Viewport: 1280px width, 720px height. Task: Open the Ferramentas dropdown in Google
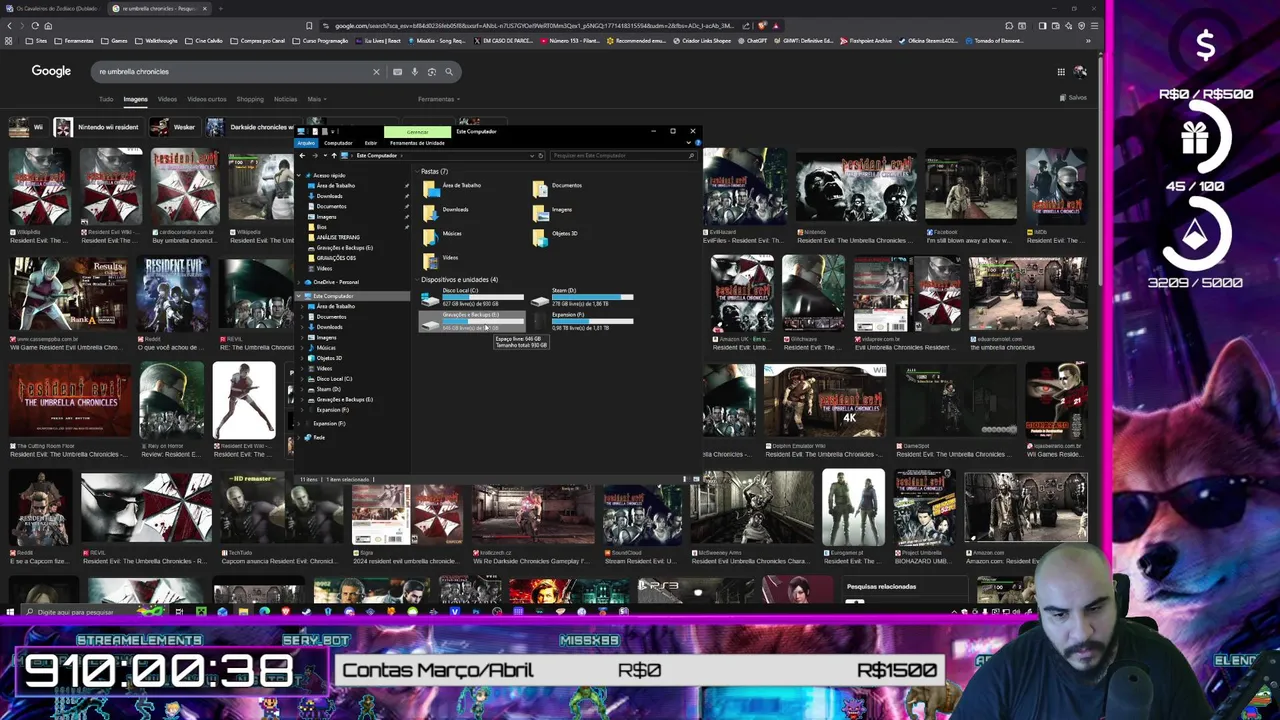click(438, 99)
